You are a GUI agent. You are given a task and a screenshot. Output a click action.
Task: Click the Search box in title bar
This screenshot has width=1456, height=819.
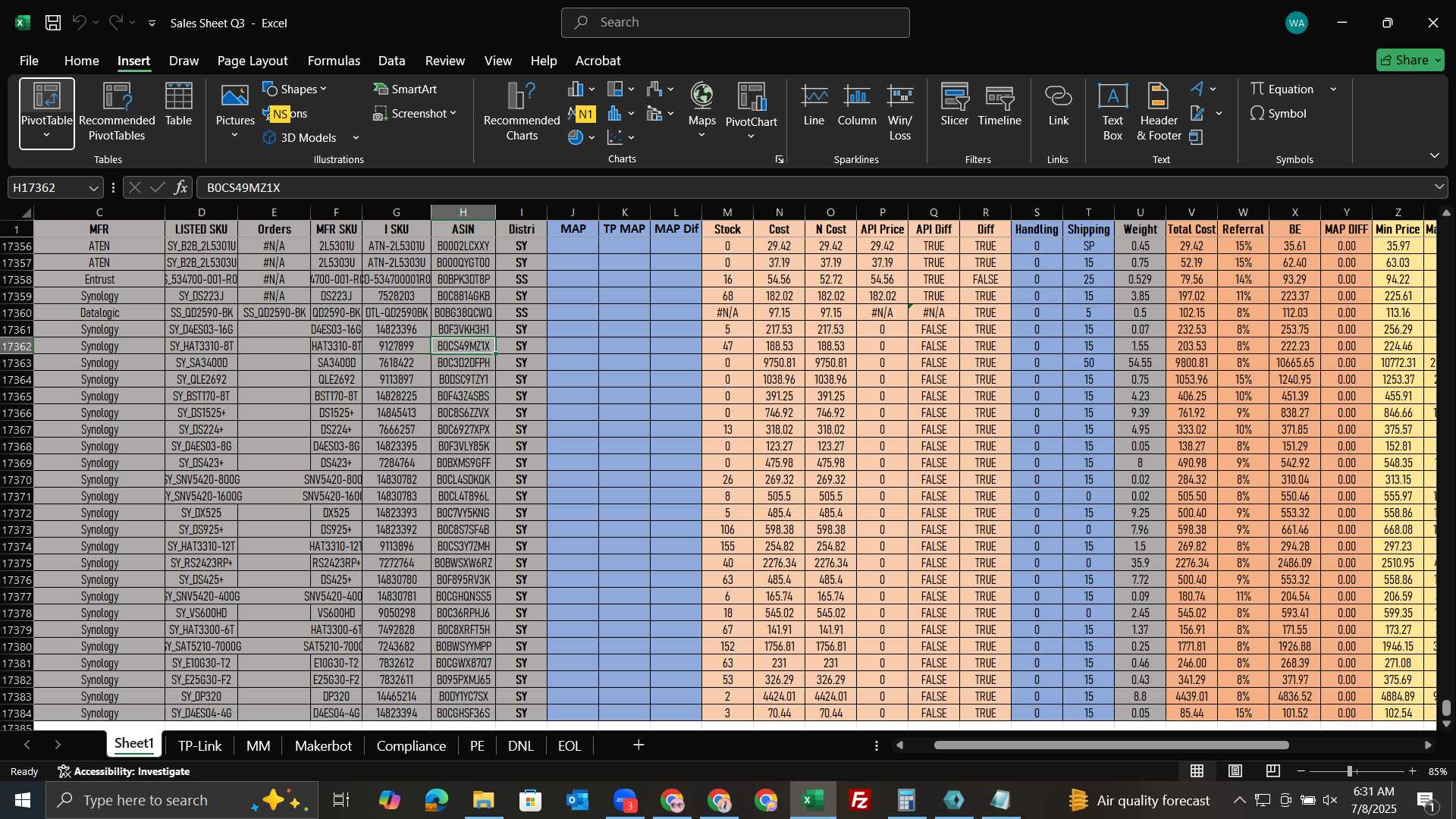[735, 23]
